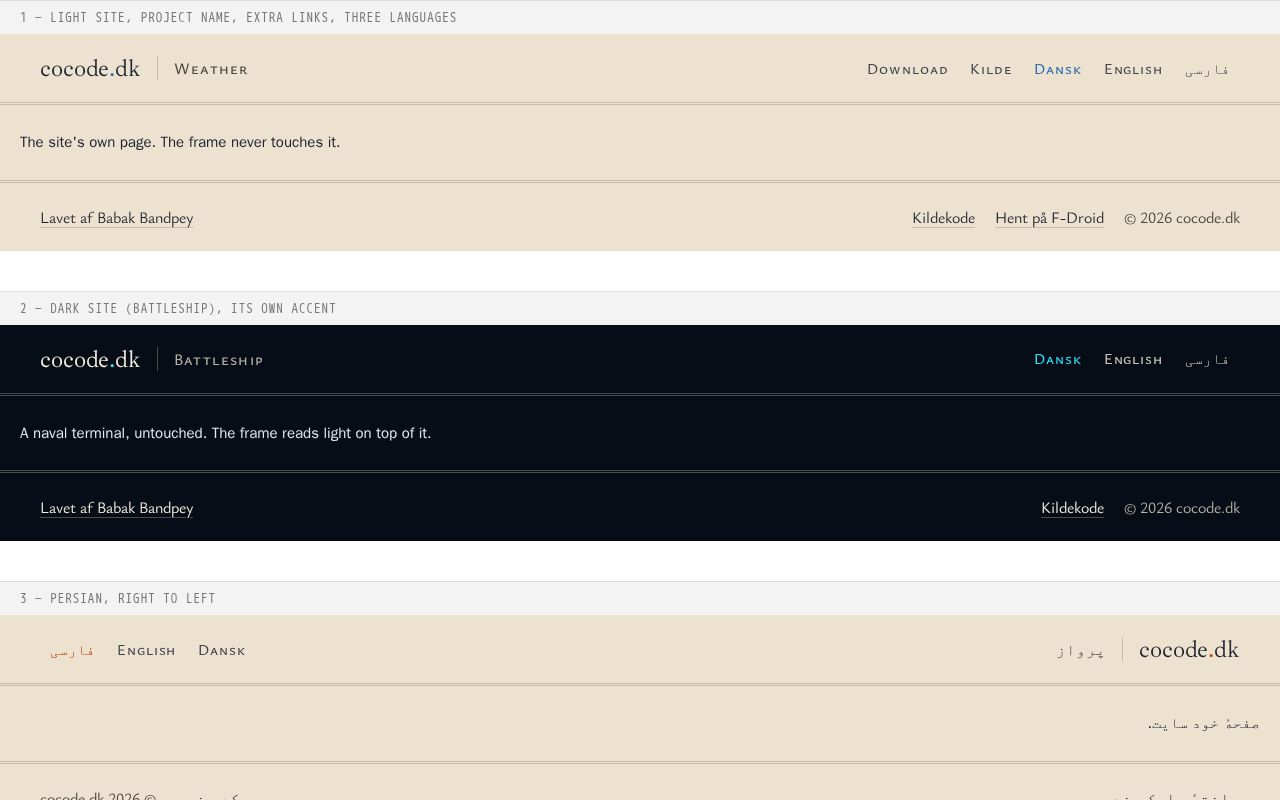Screen dimensions: 1280x800
Task: Click © 2026 cocode.dk in light footer
Action: 1182,218
